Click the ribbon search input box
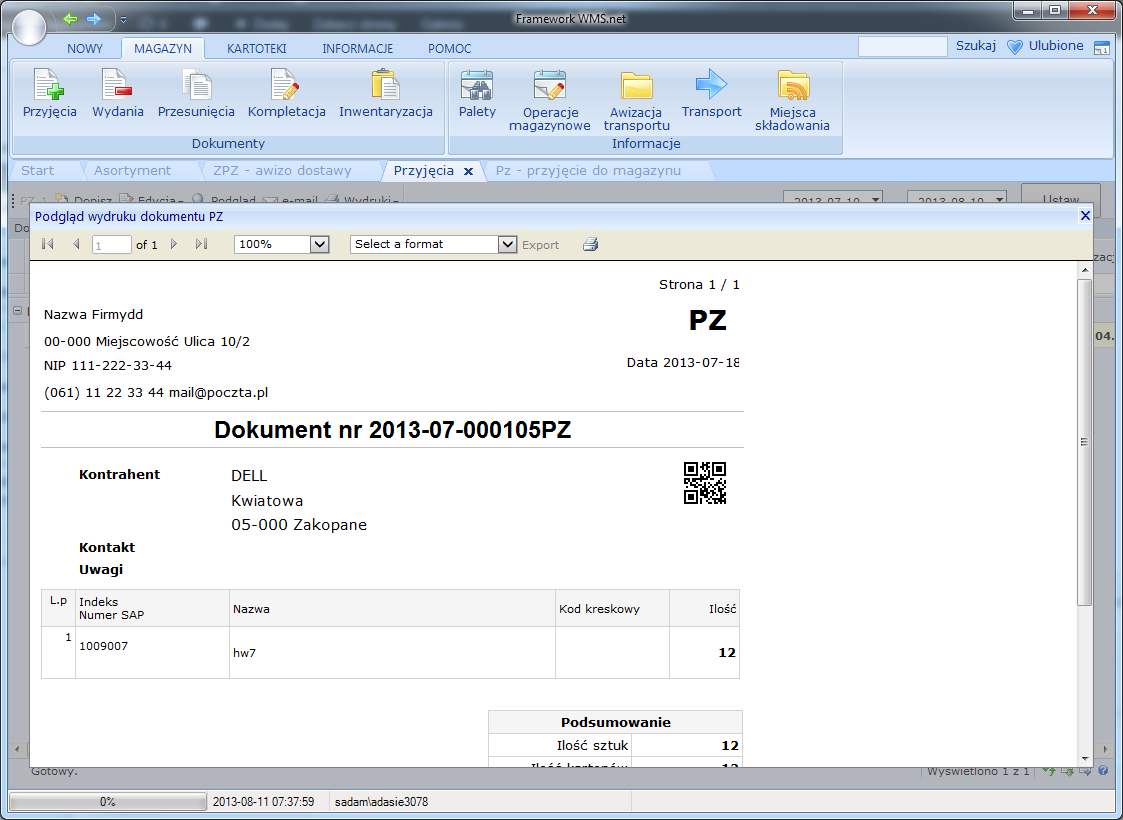Image resolution: width=1123 pixels, height=820 pixels. click(902, 47)
